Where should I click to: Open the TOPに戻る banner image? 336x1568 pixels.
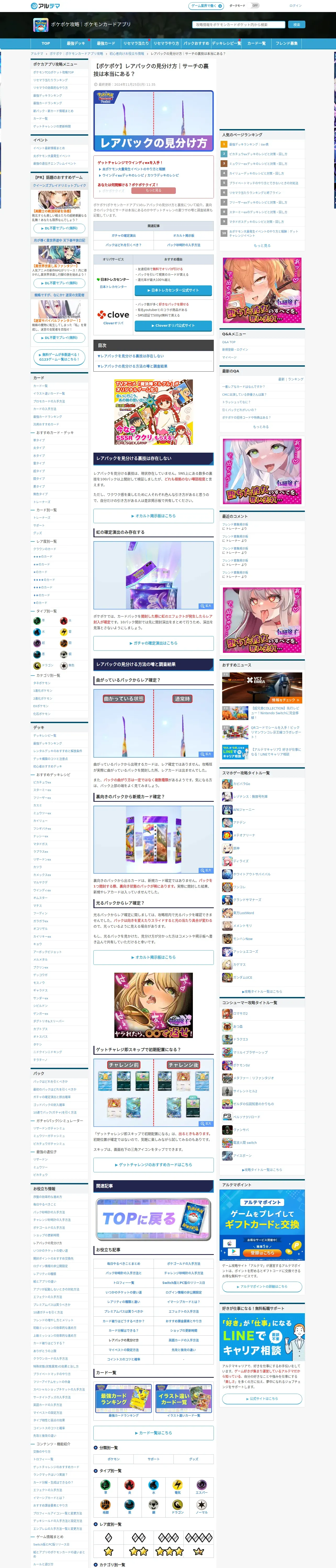click(154, 1219)
